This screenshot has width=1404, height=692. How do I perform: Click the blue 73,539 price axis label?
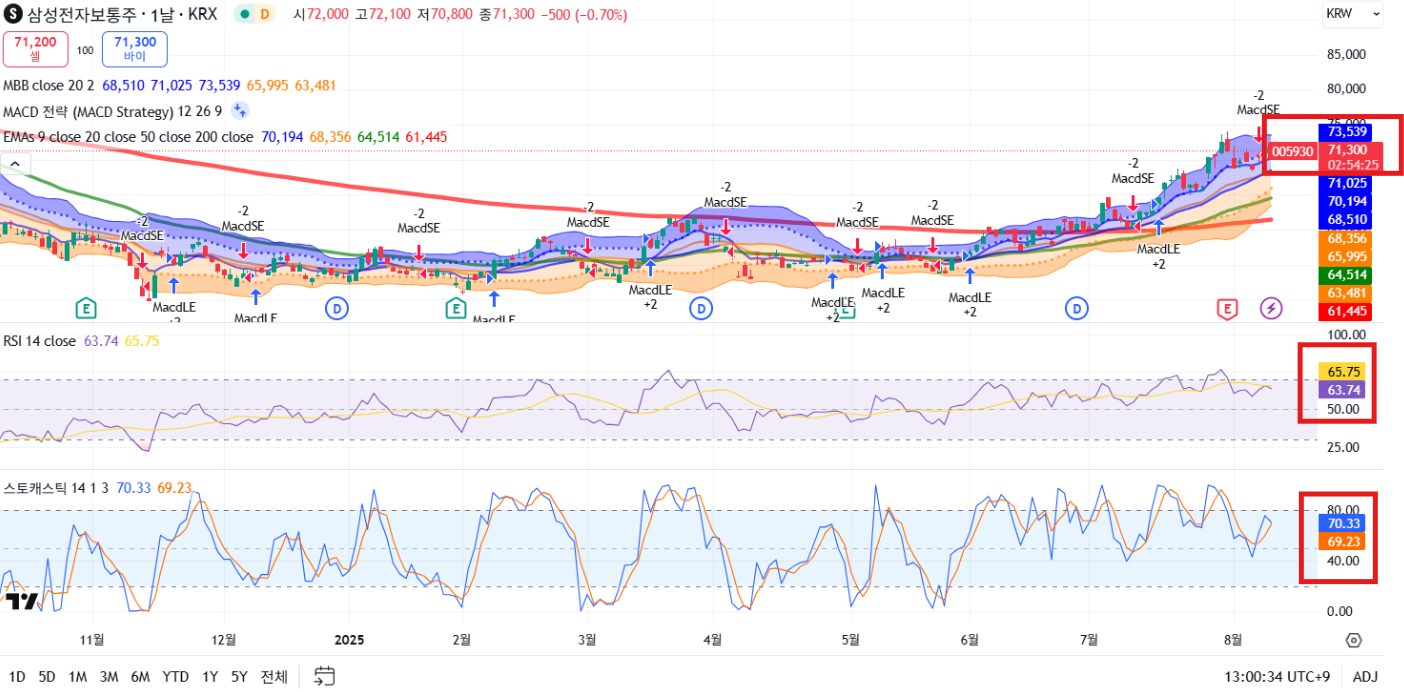click(1346, 131)
